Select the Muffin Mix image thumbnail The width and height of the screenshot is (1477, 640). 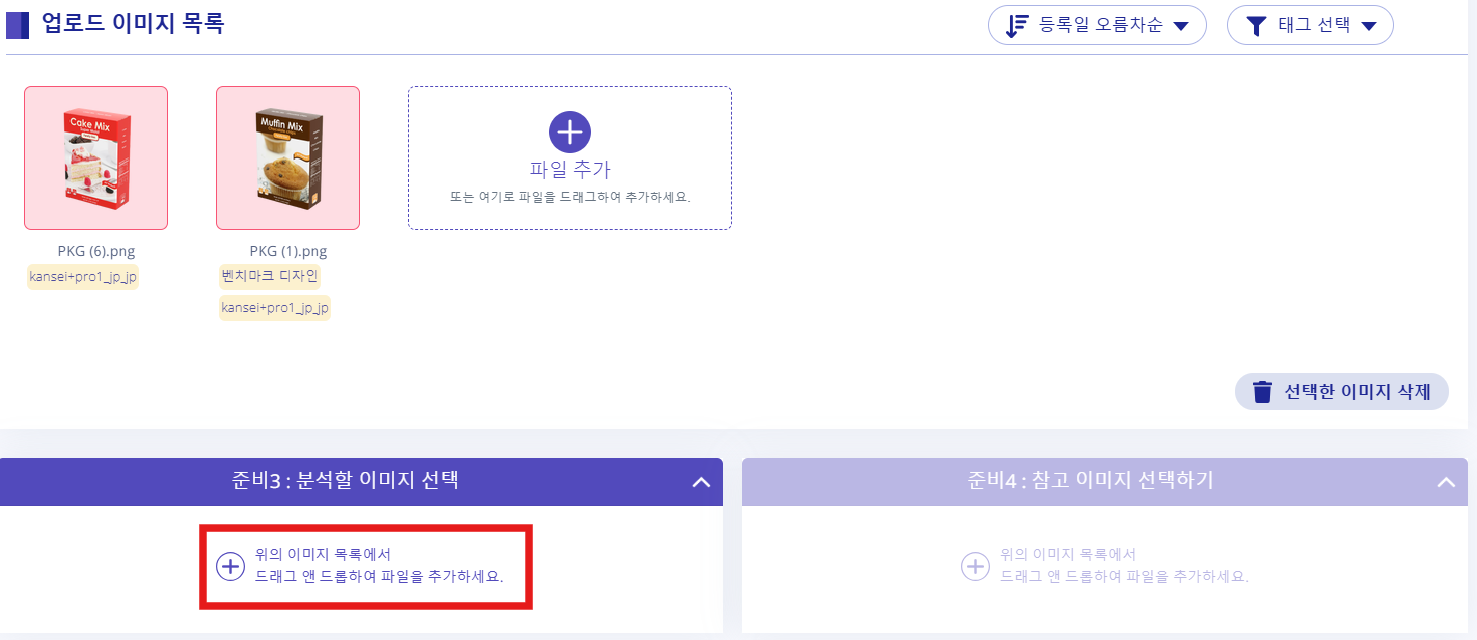click(288, 158)
